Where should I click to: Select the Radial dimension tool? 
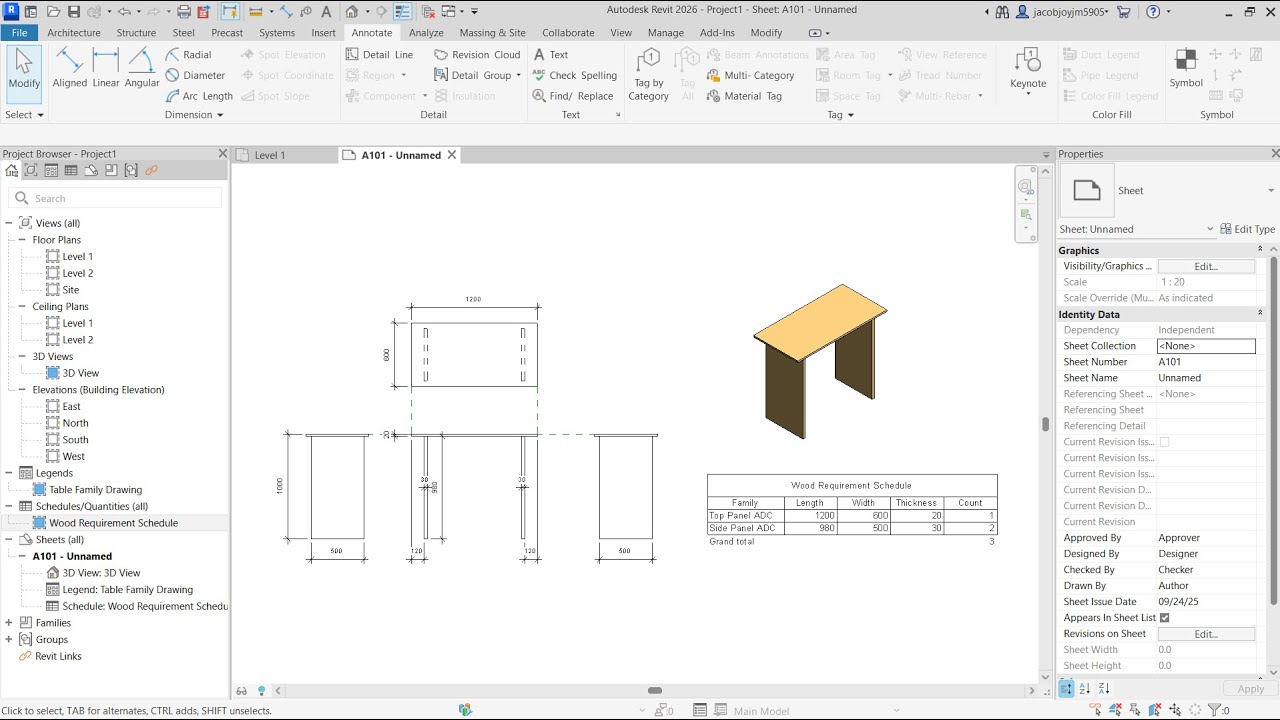189,55
